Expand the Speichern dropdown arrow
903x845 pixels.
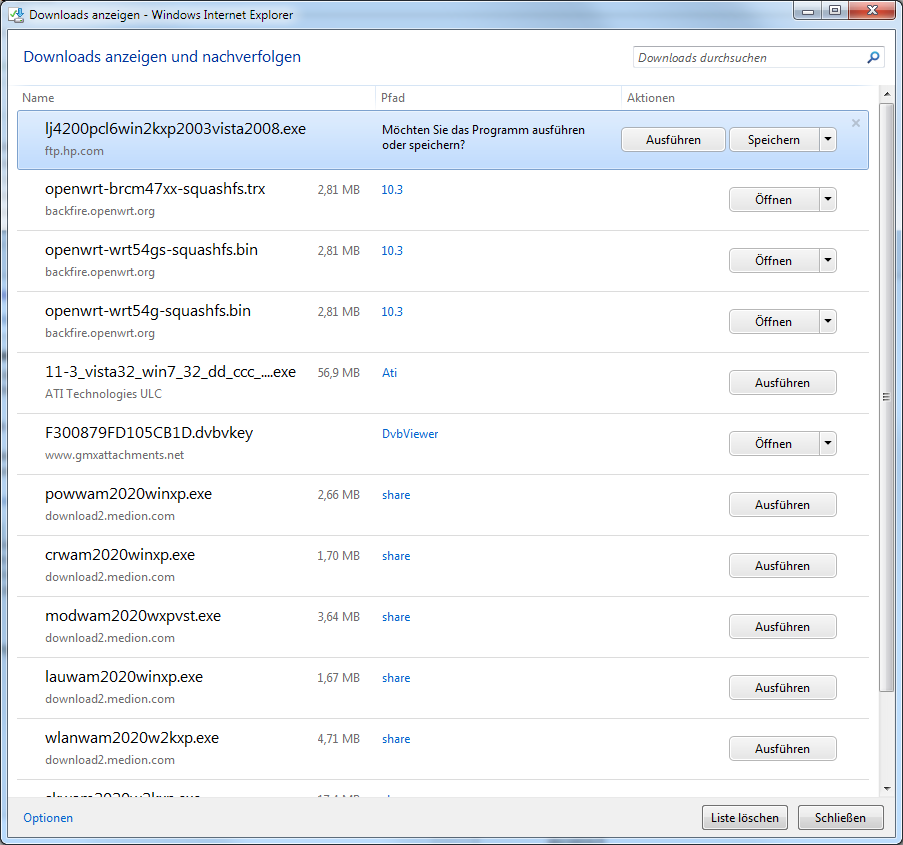(828, 139)
